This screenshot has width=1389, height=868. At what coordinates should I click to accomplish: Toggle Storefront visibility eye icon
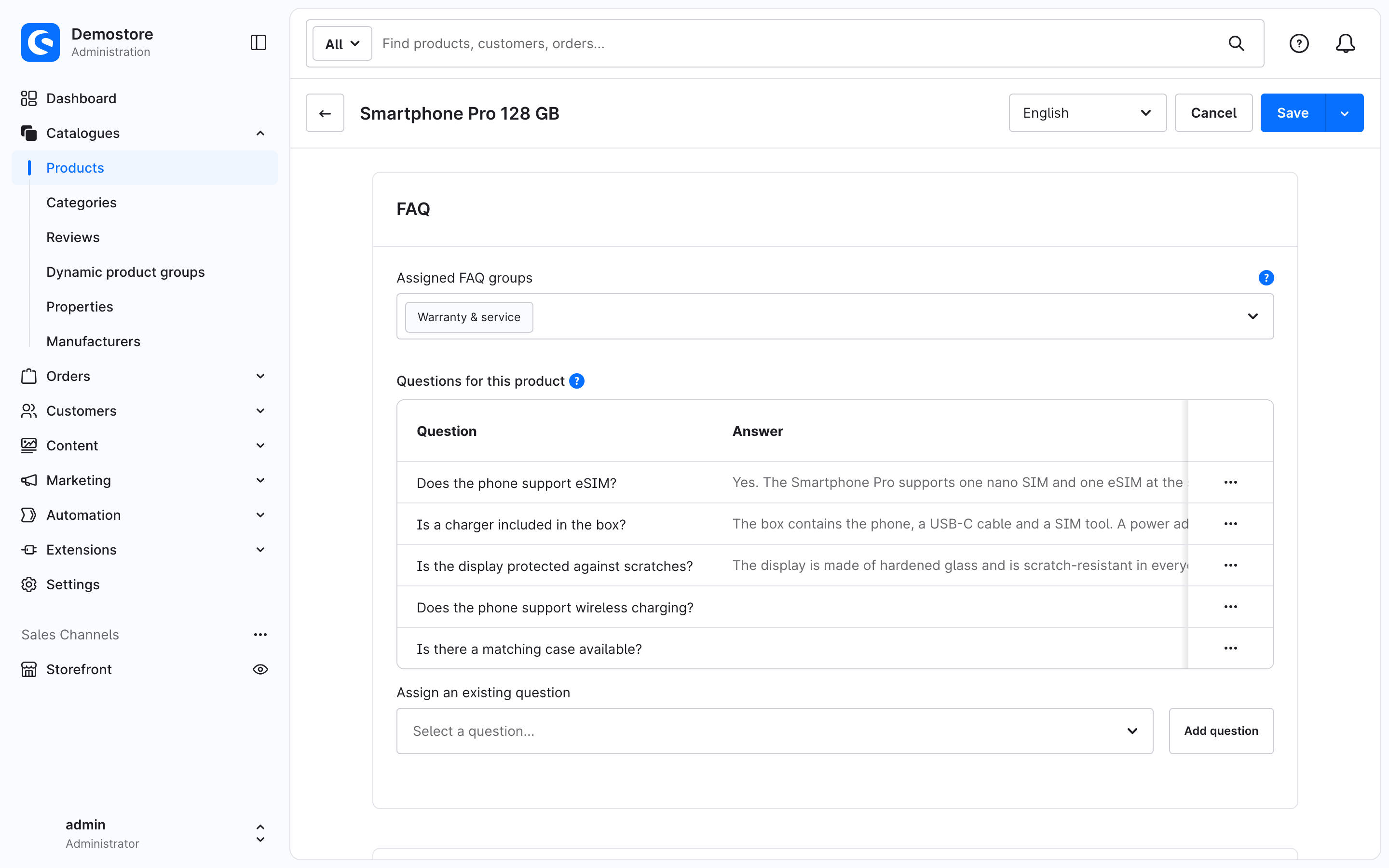pos(260,669)
